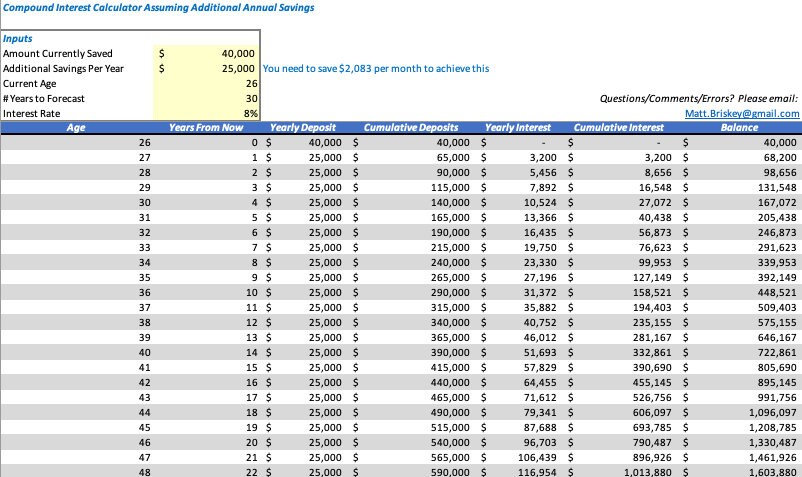802x477 pixels.
Task: Select the Additional Savings Per Year value 25,000
Action: click(x=238, y=69)
